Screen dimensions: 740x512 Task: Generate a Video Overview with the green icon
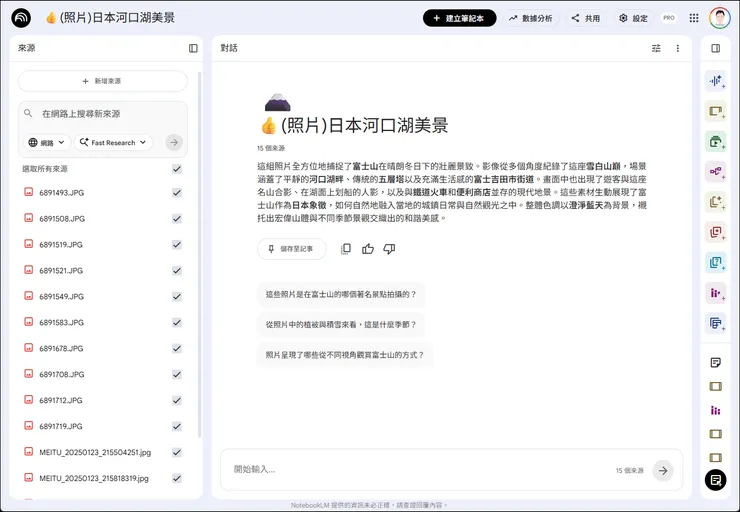coord(716,141)
